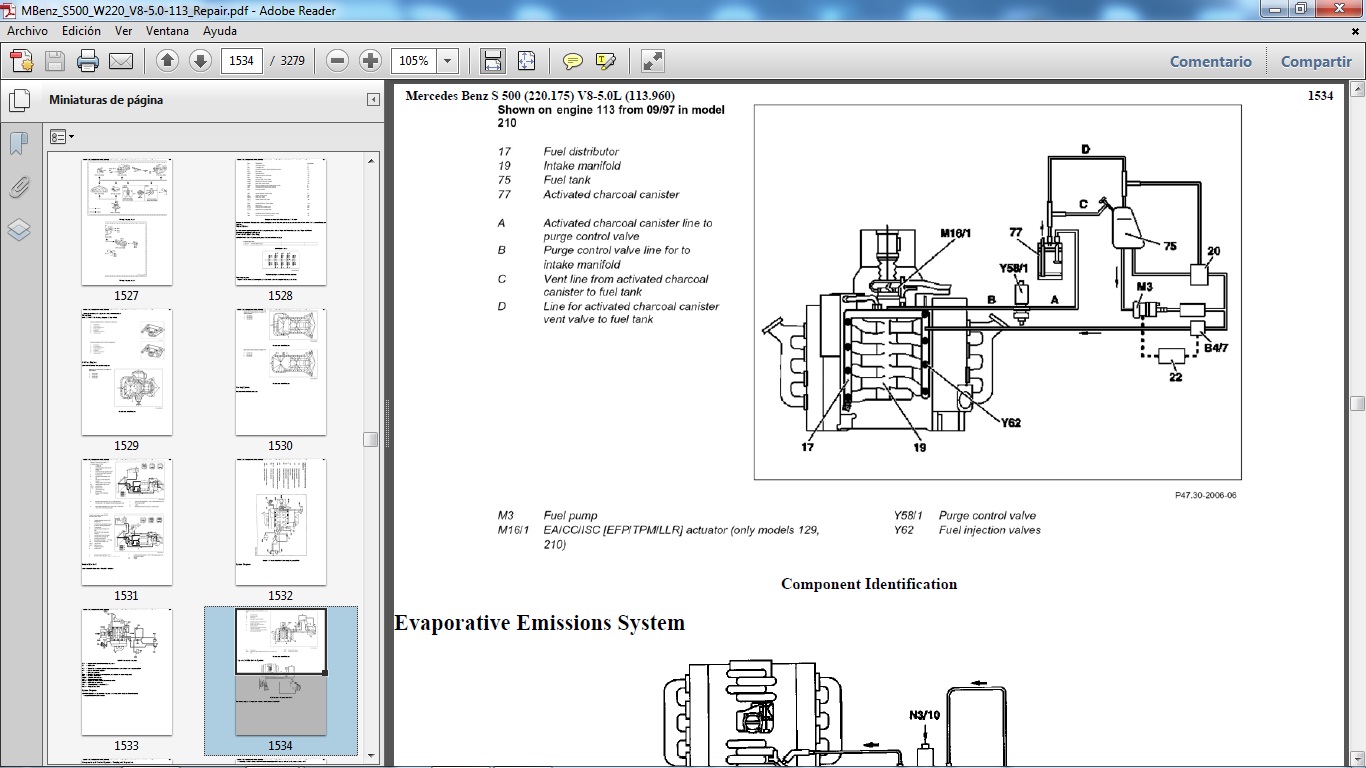Open the Ventana menu

tap(167, 31)
